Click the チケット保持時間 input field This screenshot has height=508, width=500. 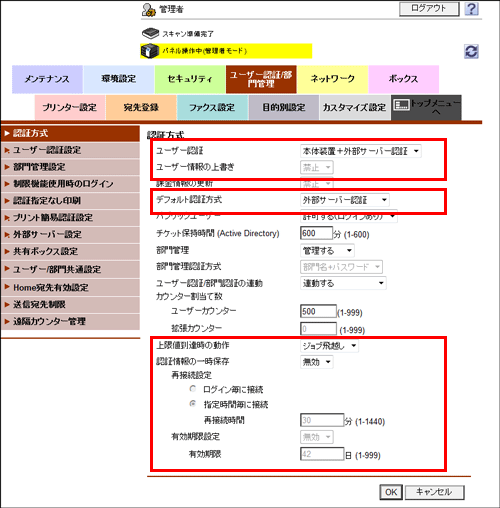[x=316, y=233]
